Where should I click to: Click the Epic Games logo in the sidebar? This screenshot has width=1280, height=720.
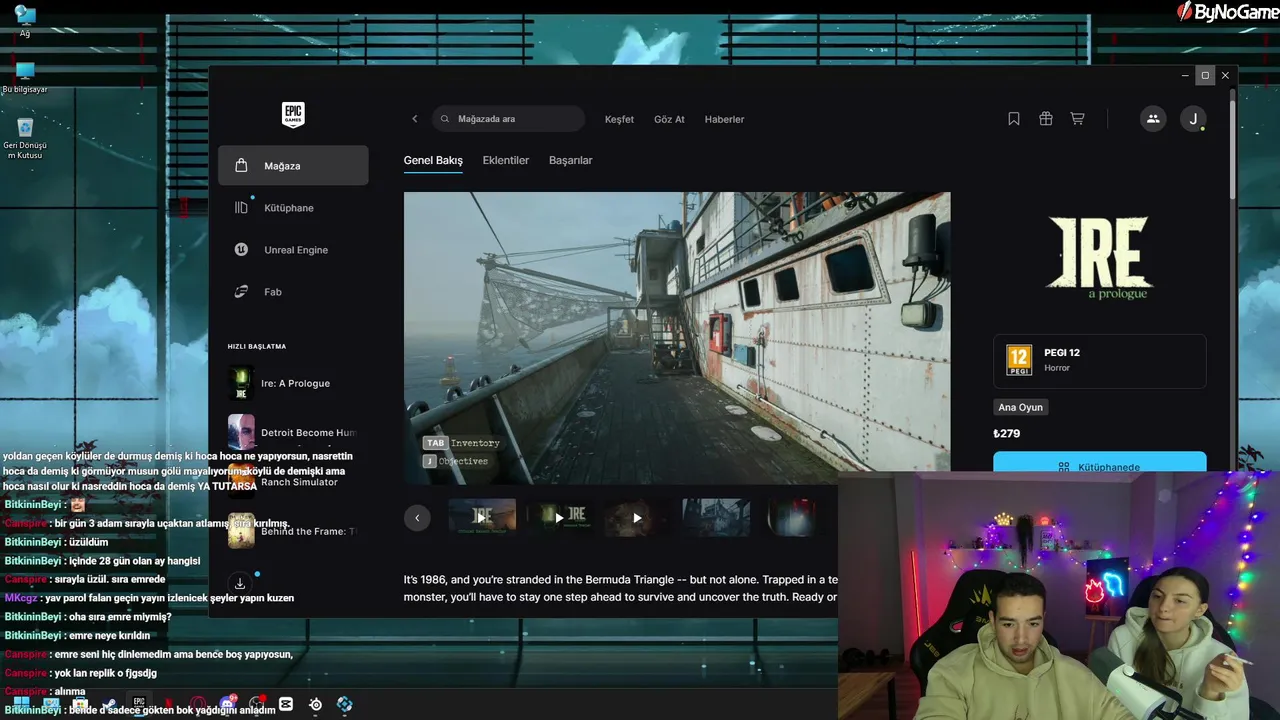(293, 115)
